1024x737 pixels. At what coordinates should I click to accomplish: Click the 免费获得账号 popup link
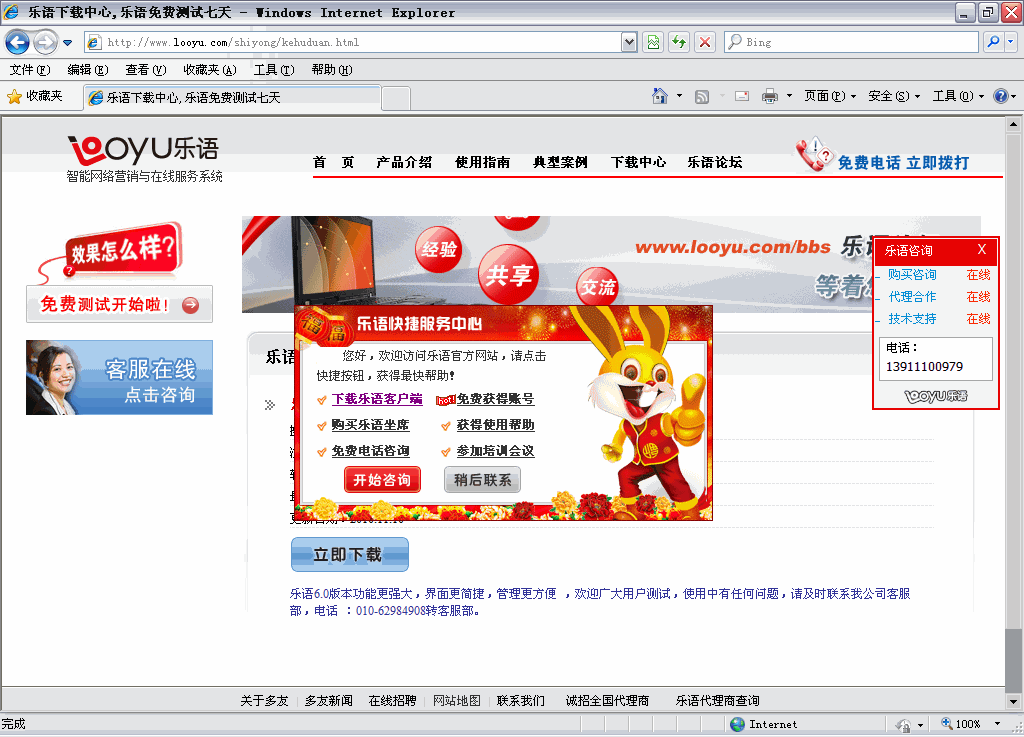(x=495, y=399)
